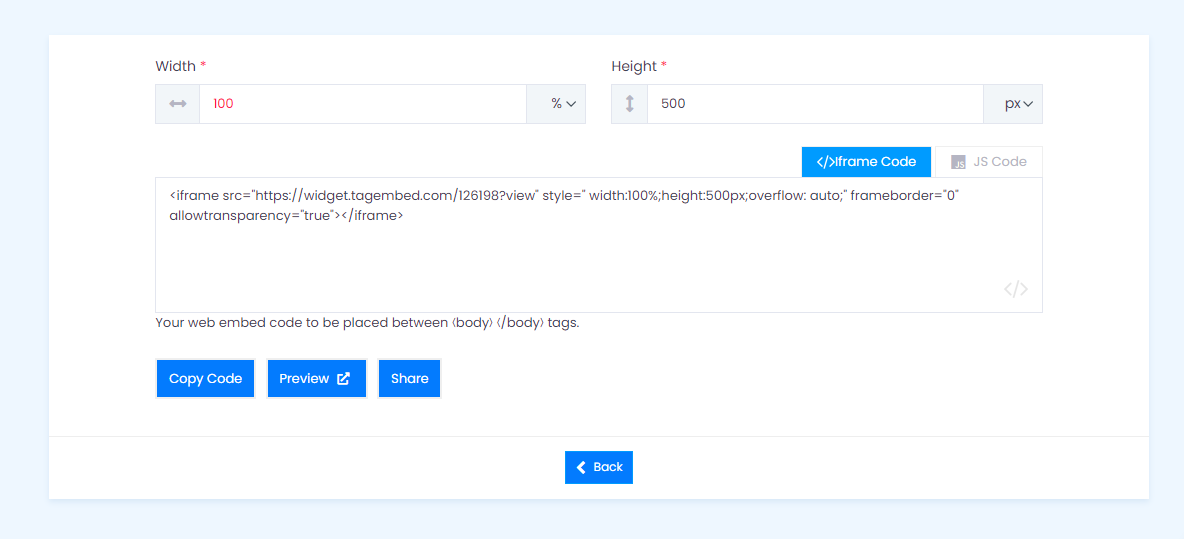Focus the Height input field showing 500
The image size is (1184, 539).
coord(815,104)
